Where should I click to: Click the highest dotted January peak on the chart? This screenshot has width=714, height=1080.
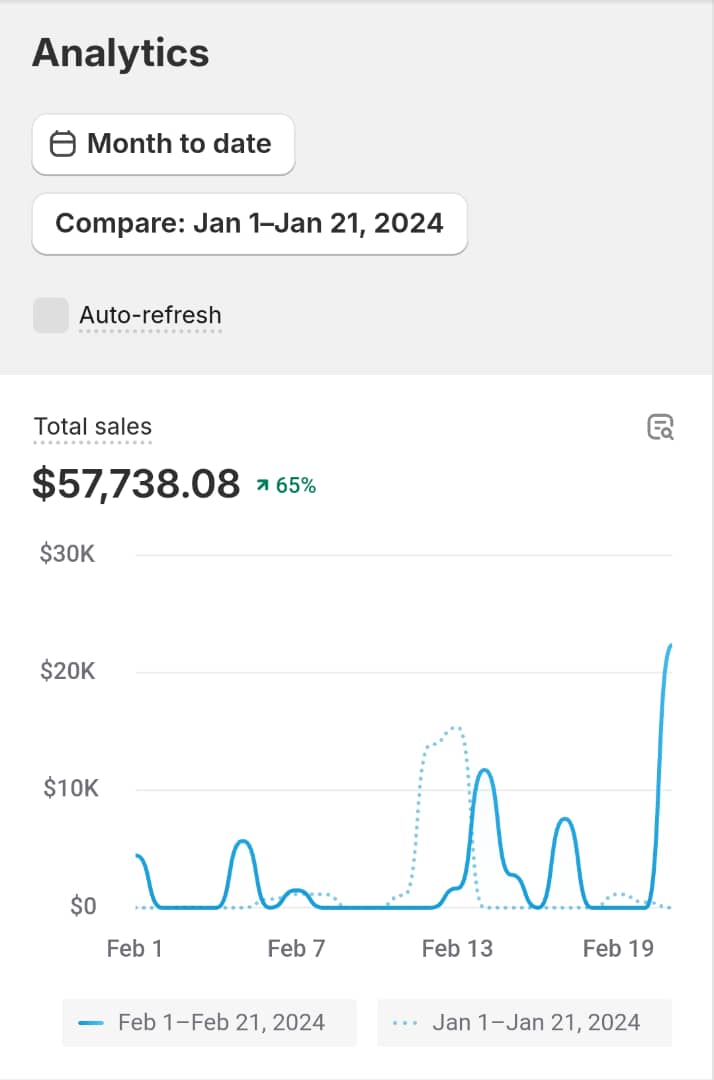[x=455, y=728]
